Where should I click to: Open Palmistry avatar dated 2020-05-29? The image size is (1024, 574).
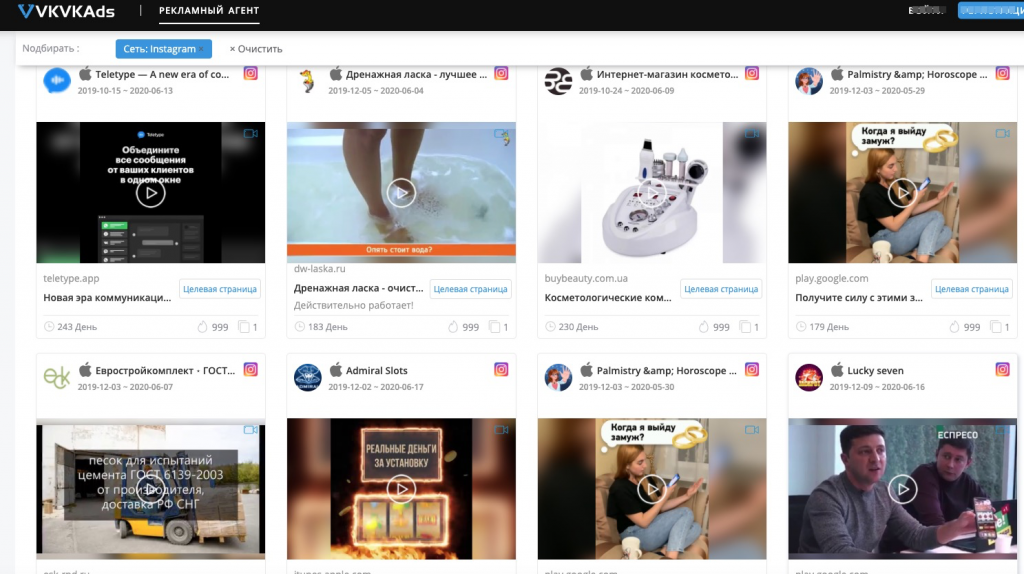click(808, 80)
